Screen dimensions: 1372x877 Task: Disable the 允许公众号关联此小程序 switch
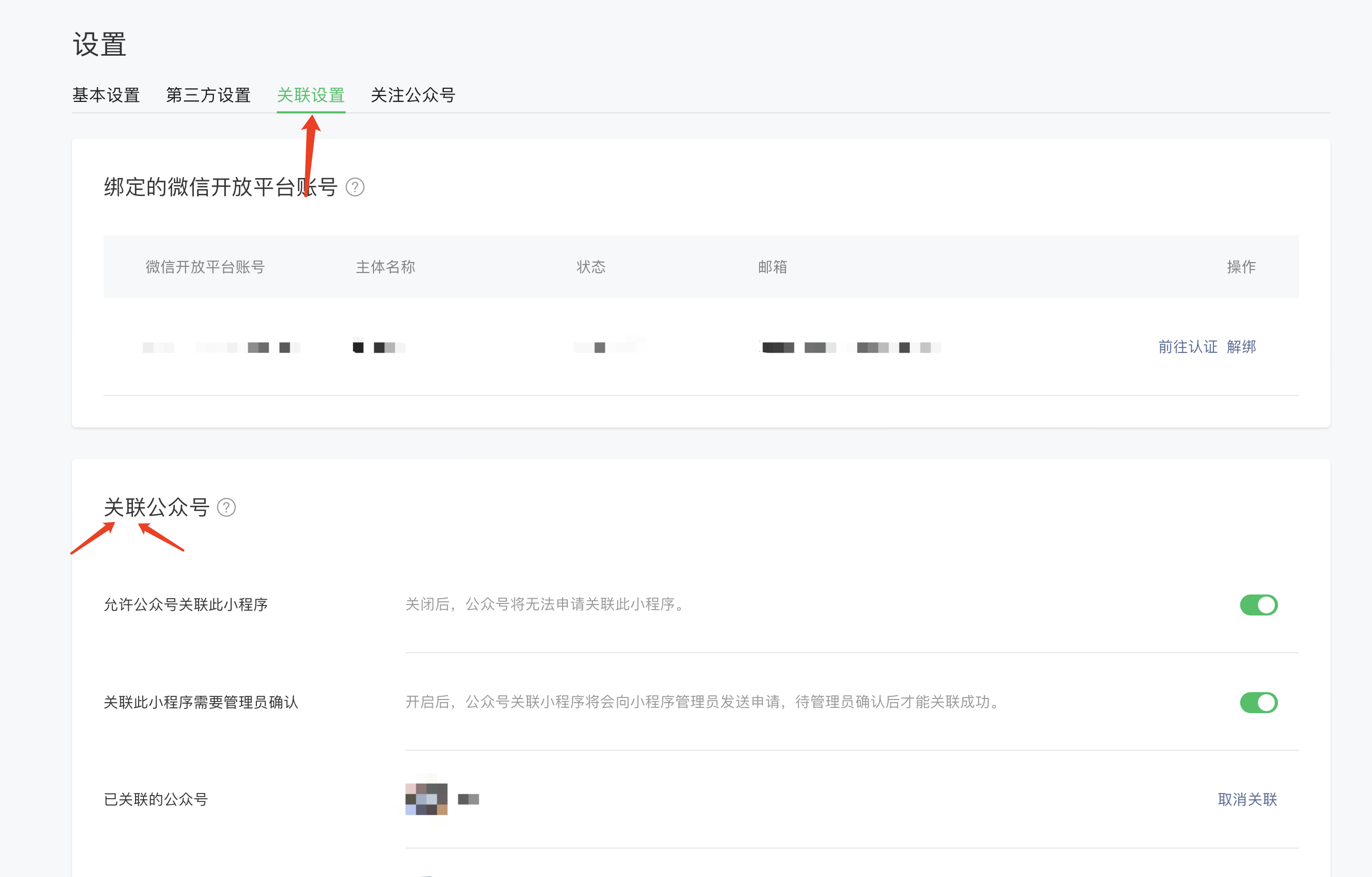[1258, 605]
